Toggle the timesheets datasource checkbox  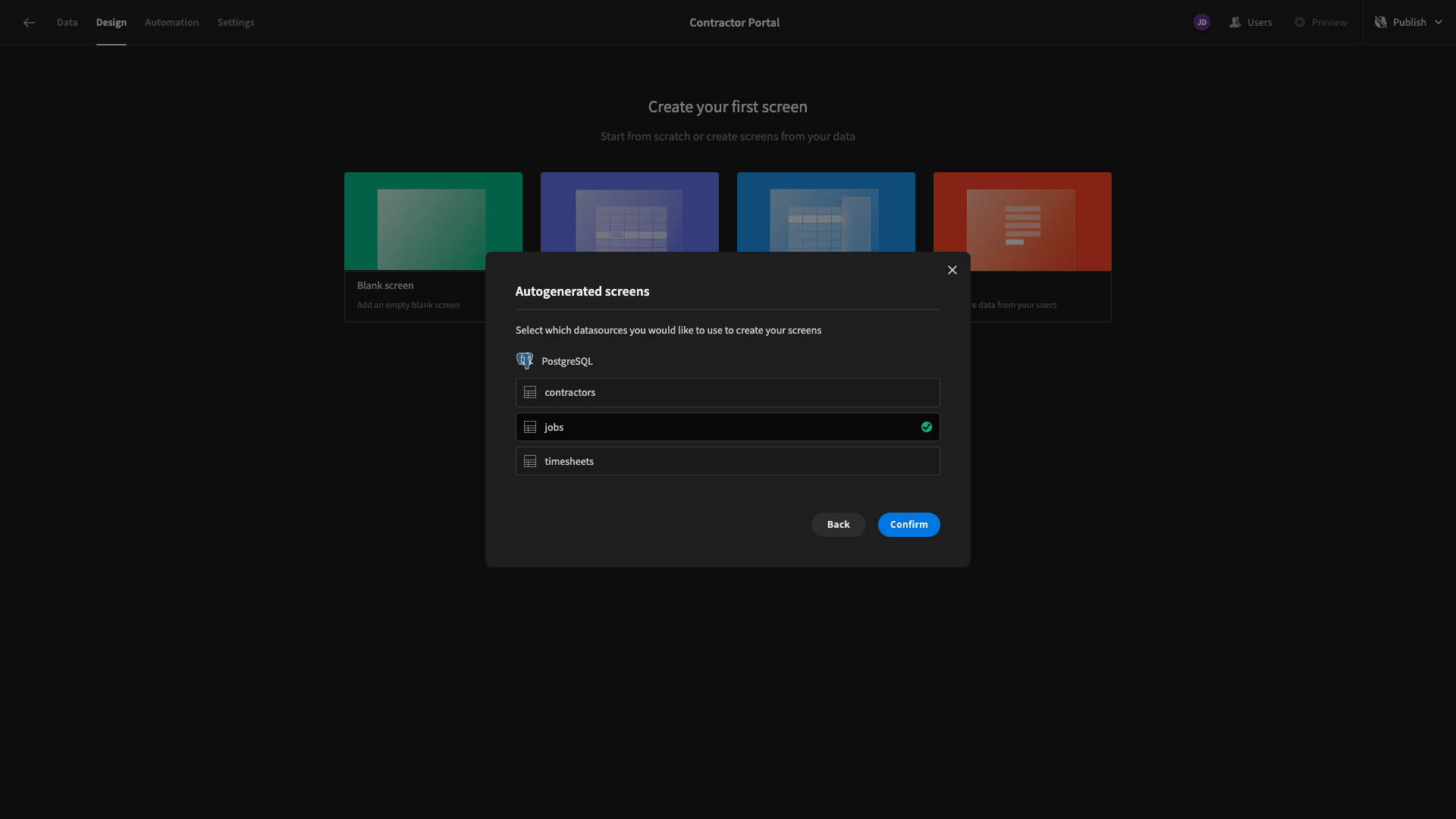728,461
